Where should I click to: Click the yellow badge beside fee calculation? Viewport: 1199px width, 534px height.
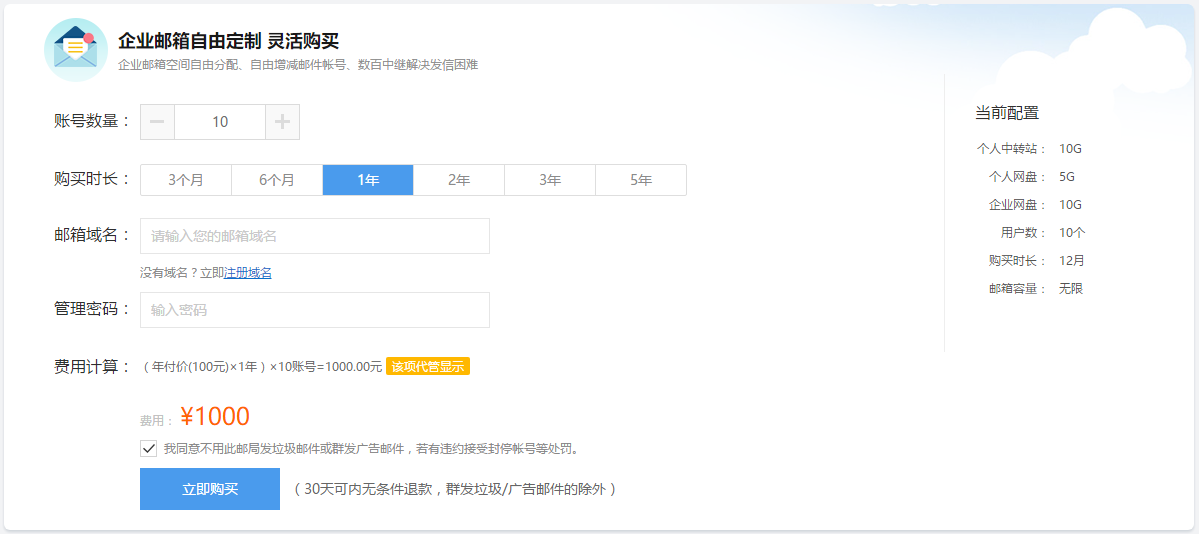pos(428,366)
